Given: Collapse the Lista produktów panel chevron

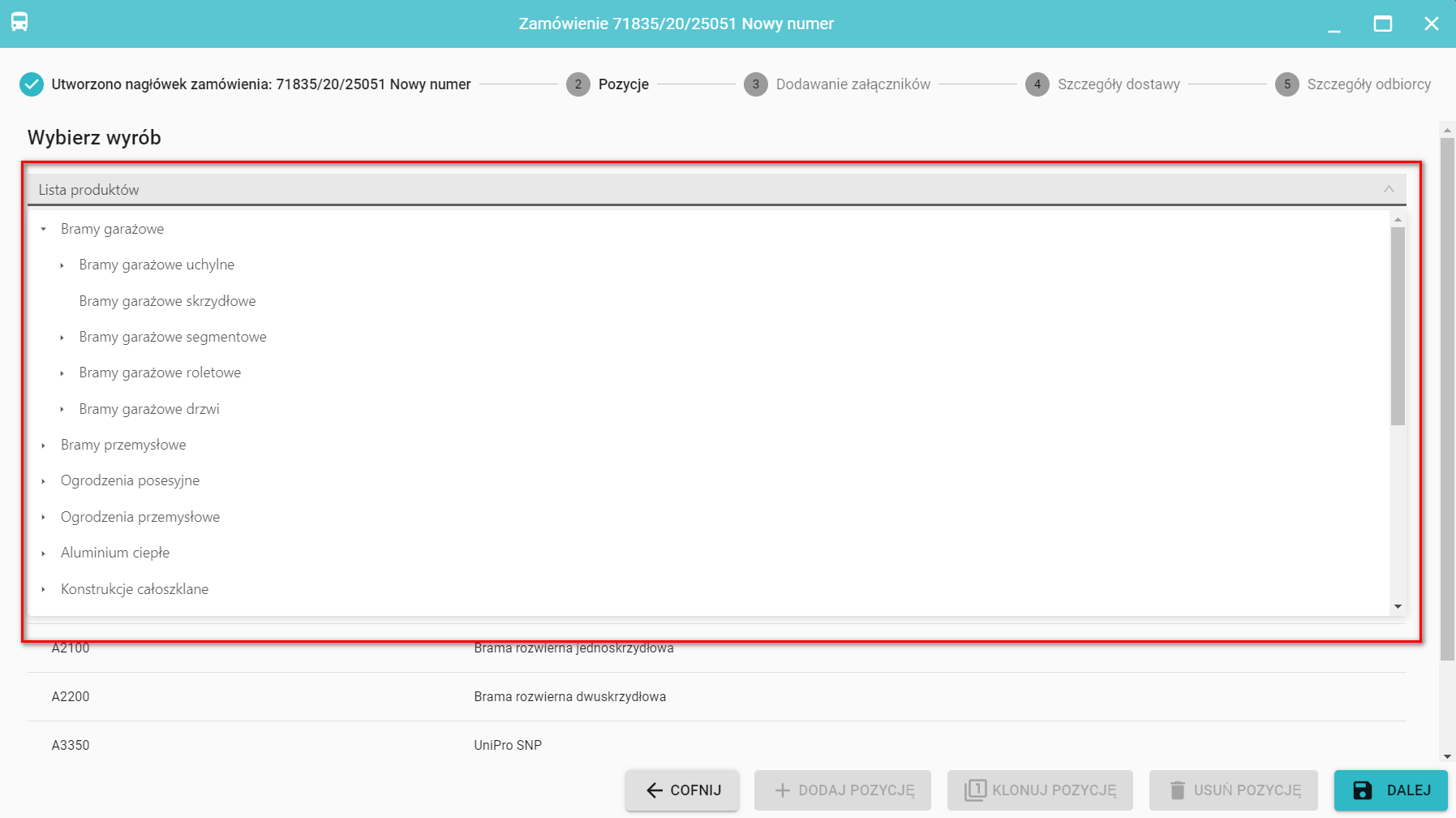Looking at the screenshot, I should (1389, 189).
